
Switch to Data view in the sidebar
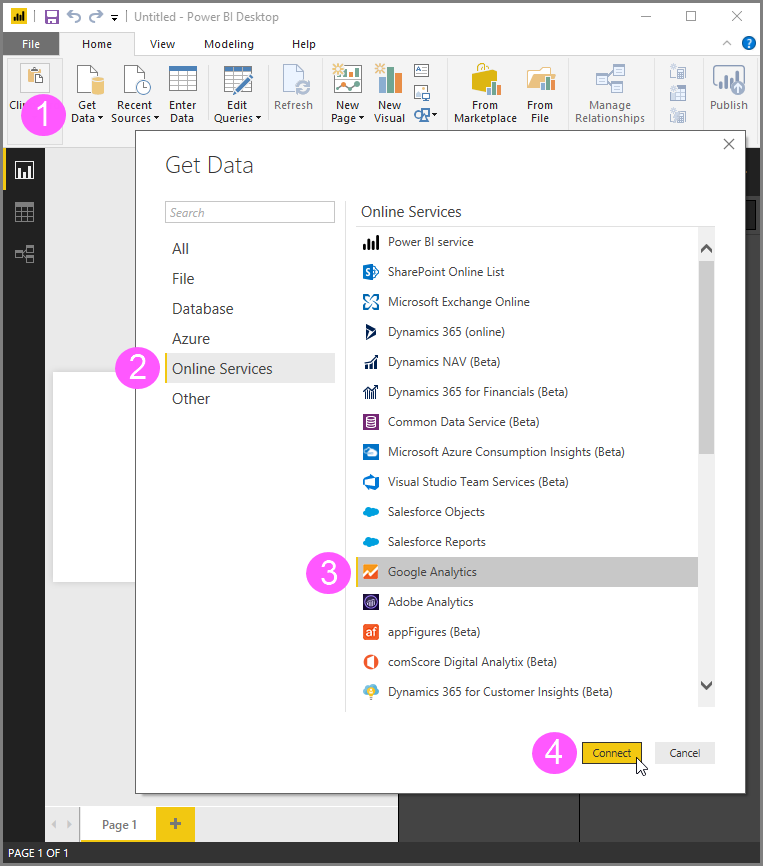click(24, 212)
